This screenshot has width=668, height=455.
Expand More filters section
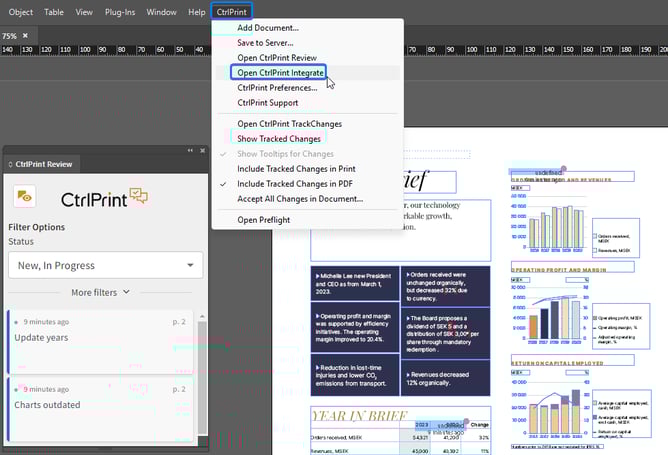click(100, 292)
